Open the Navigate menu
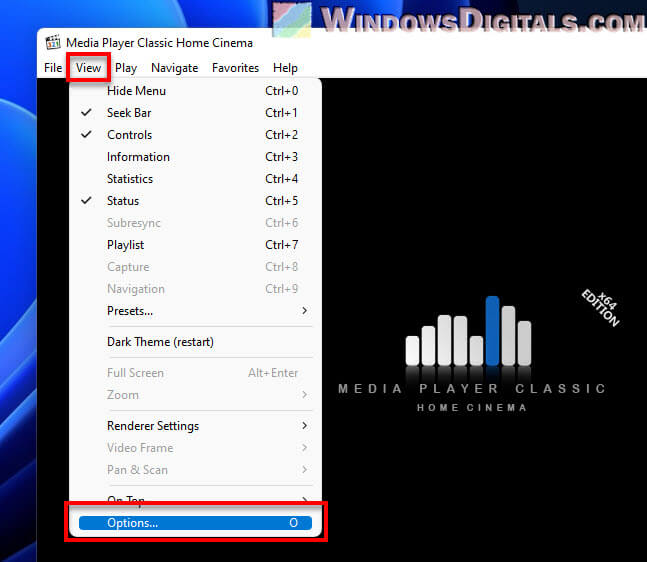 [175, 68]
